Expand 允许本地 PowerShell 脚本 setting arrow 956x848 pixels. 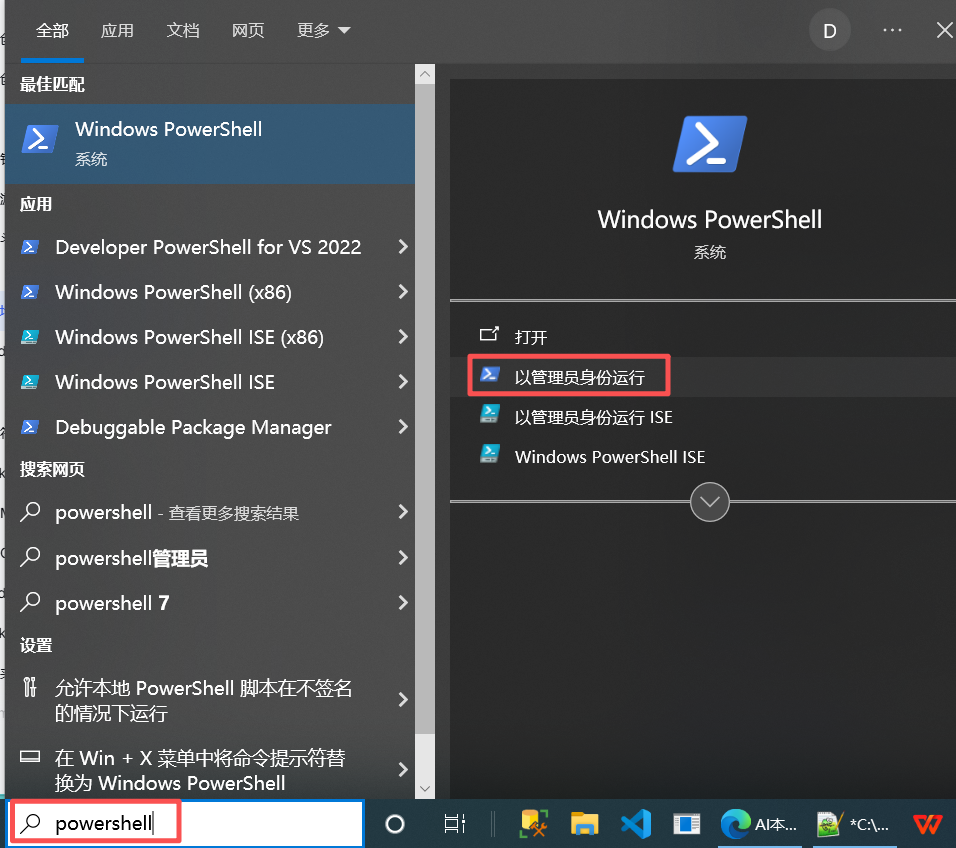click(x=403, y=699)
